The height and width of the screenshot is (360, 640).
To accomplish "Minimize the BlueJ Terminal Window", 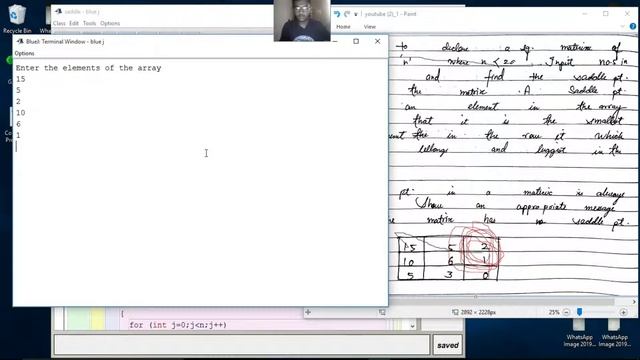I will (335, 41).
